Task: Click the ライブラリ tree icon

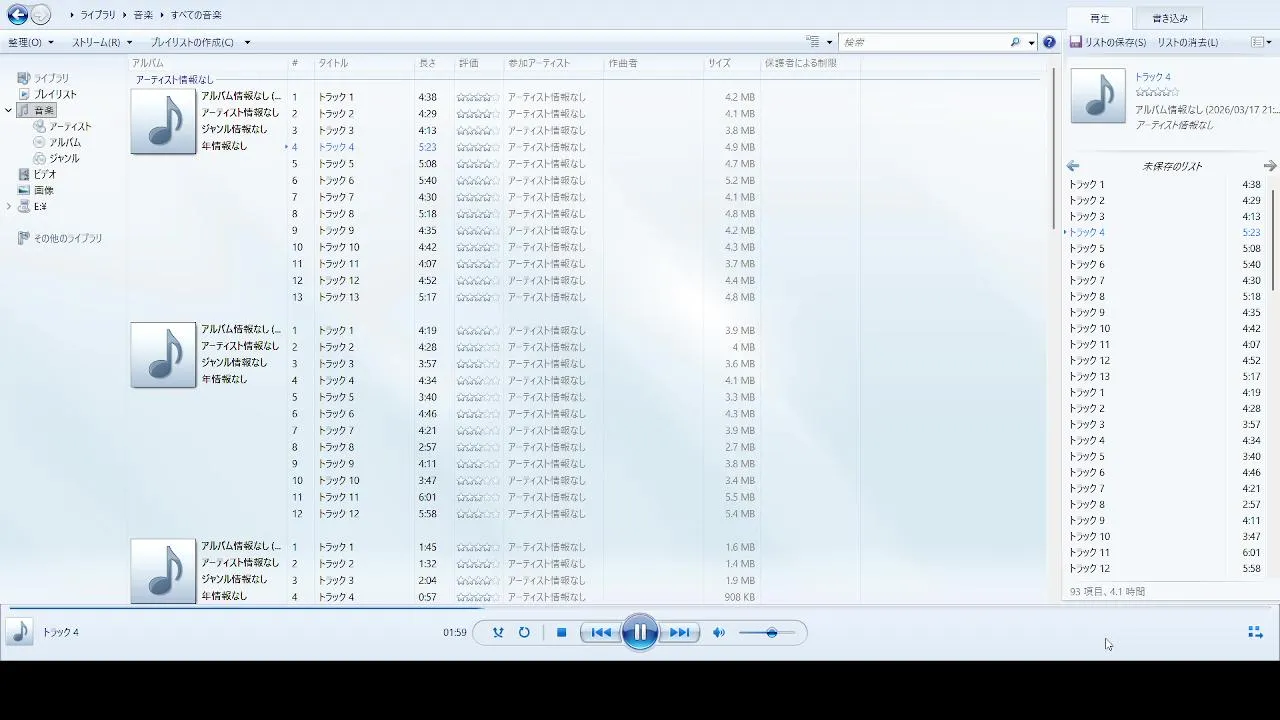Action: pos(24,78)
